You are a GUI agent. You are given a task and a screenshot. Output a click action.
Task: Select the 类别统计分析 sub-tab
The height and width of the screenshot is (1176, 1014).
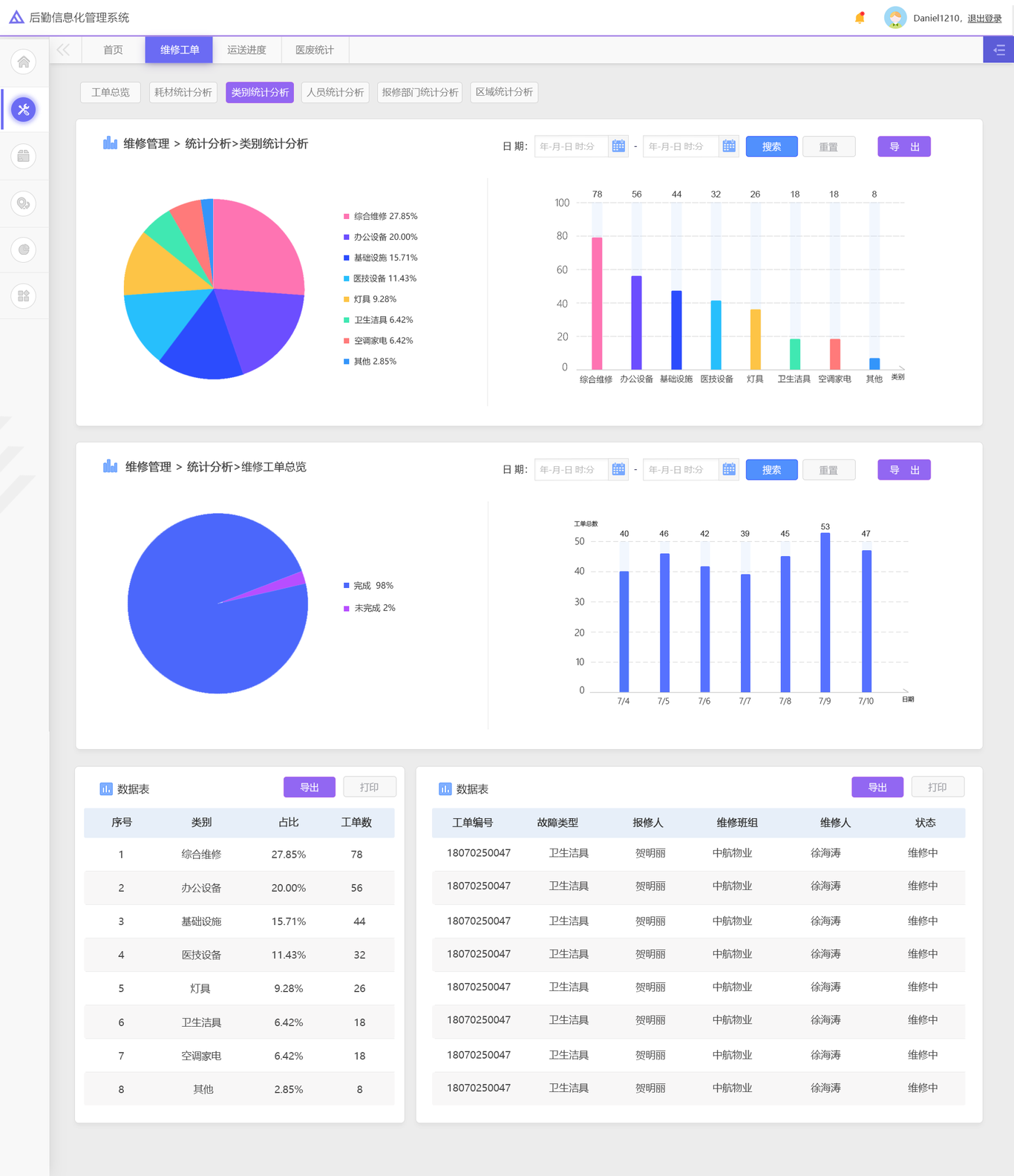[x=260, y=92]
